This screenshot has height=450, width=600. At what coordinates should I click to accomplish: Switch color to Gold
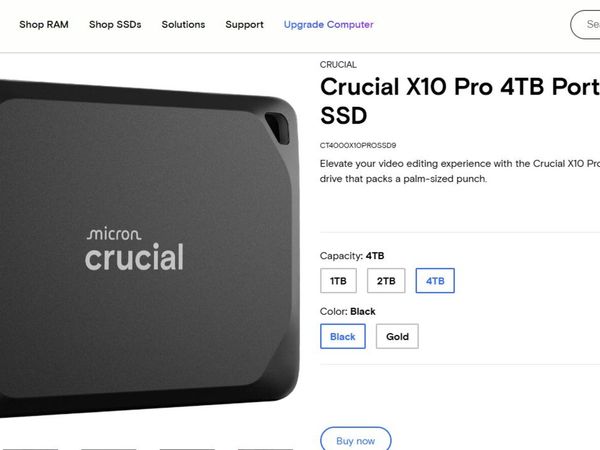[397, 336]
